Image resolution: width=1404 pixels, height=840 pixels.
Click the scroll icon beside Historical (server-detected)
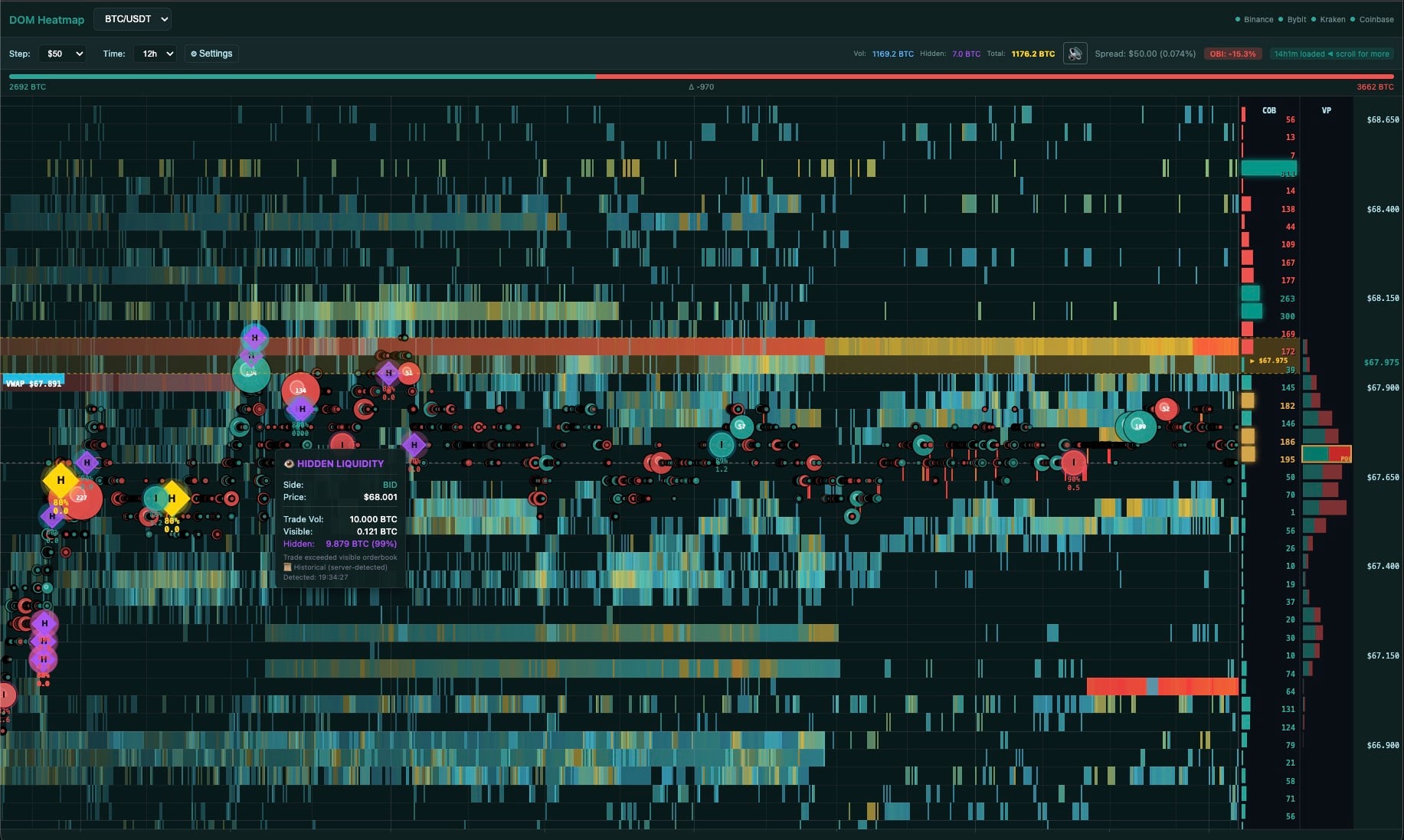coord(287,567)
